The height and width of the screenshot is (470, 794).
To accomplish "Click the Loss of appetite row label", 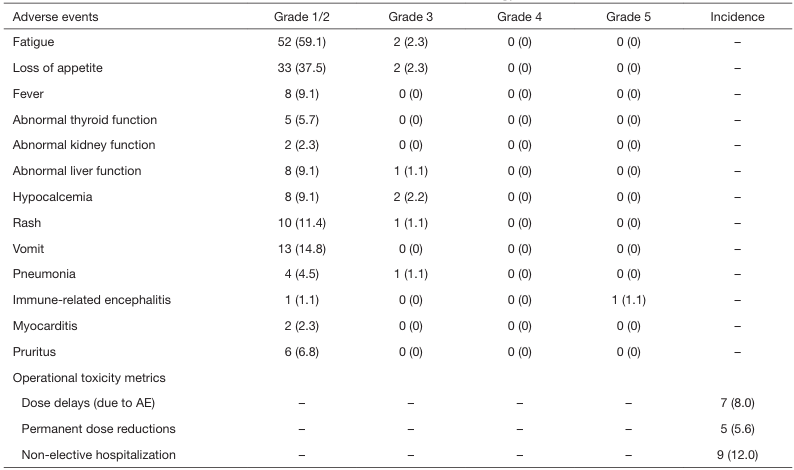I will (x=57, y=68).
